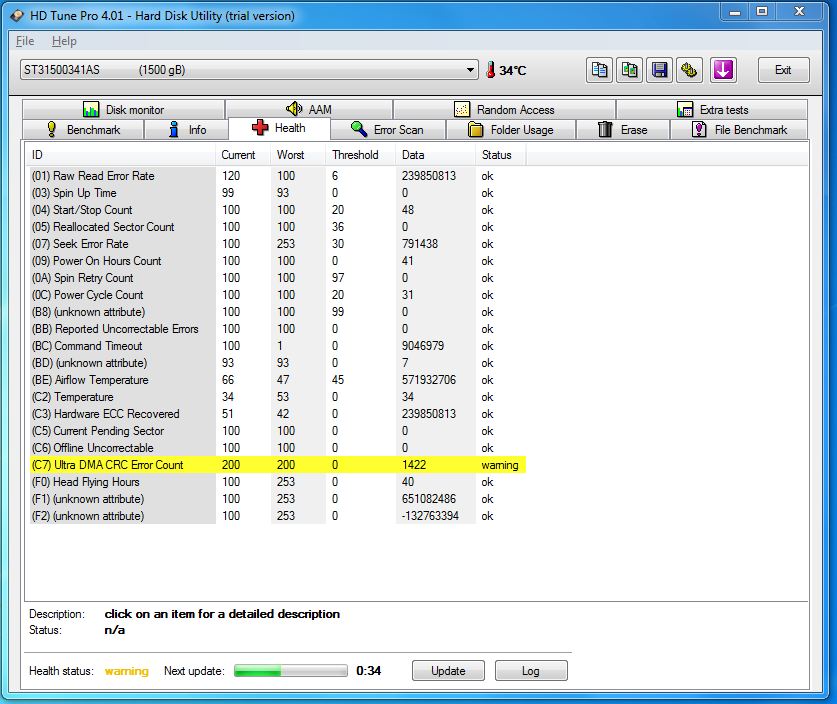Screen dimensions: 837x704
Task: Select the Offline Uncorrectable row
Action: pos(278,448)
